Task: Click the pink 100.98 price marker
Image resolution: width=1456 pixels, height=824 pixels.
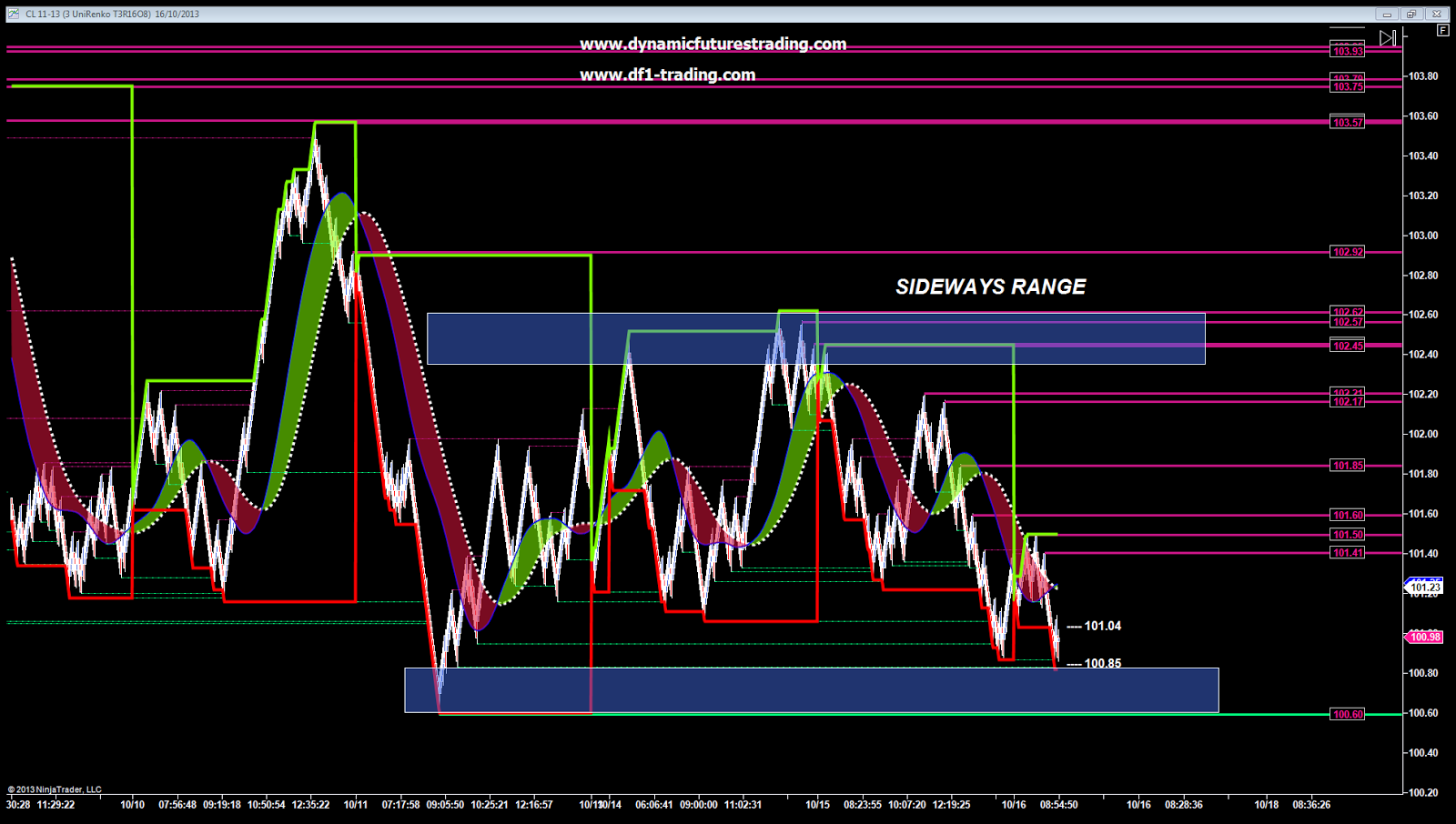Action: 1425,637
